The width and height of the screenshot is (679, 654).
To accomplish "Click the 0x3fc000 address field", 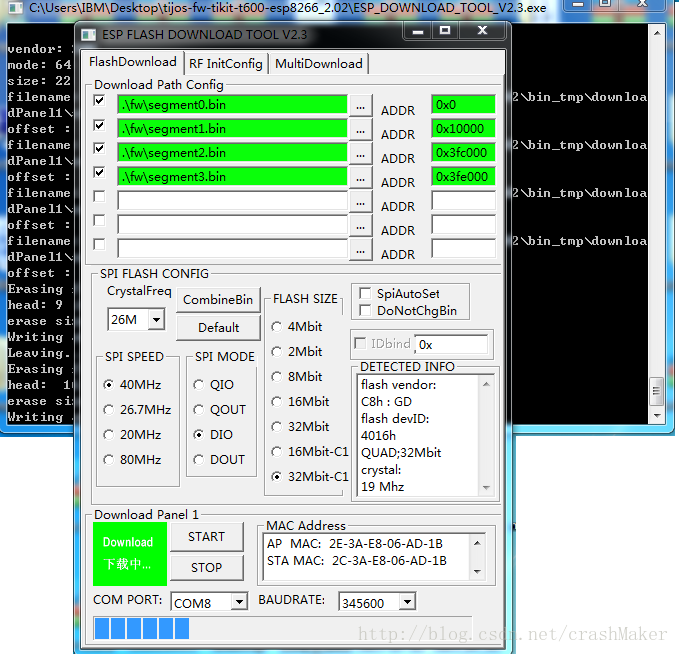I will point(463,153).
